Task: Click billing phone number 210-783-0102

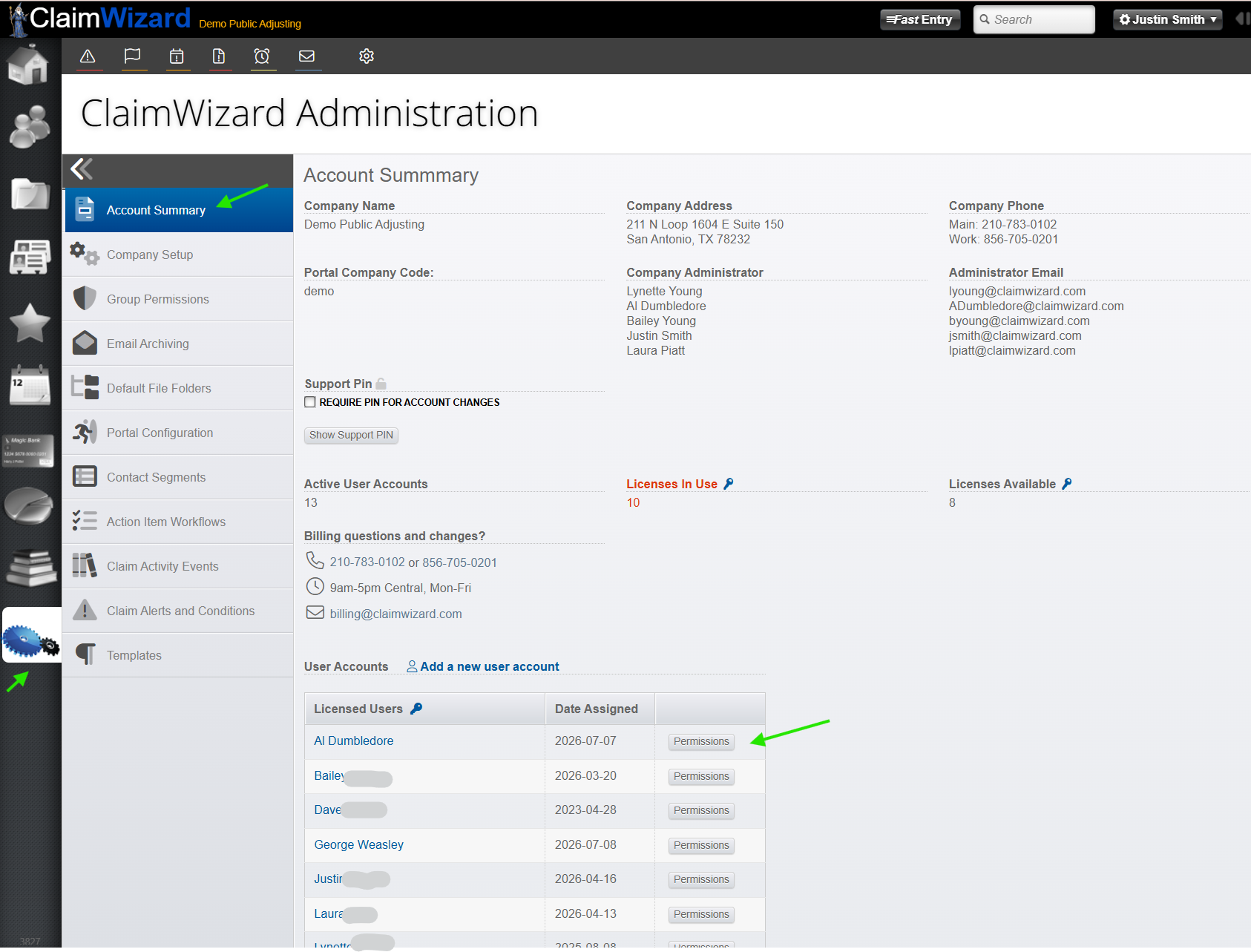Action: point(367,562)
